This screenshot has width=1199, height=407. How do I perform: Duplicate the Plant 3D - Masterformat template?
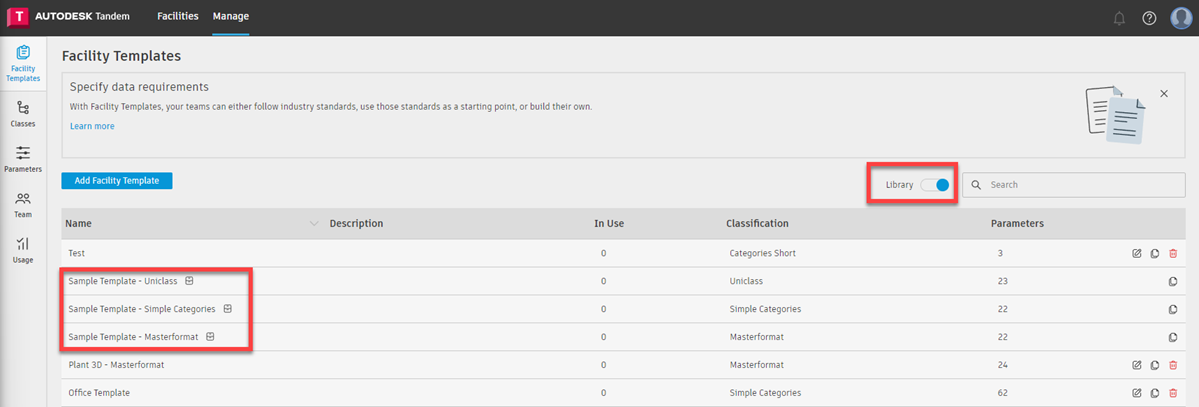pos(1155,365)
